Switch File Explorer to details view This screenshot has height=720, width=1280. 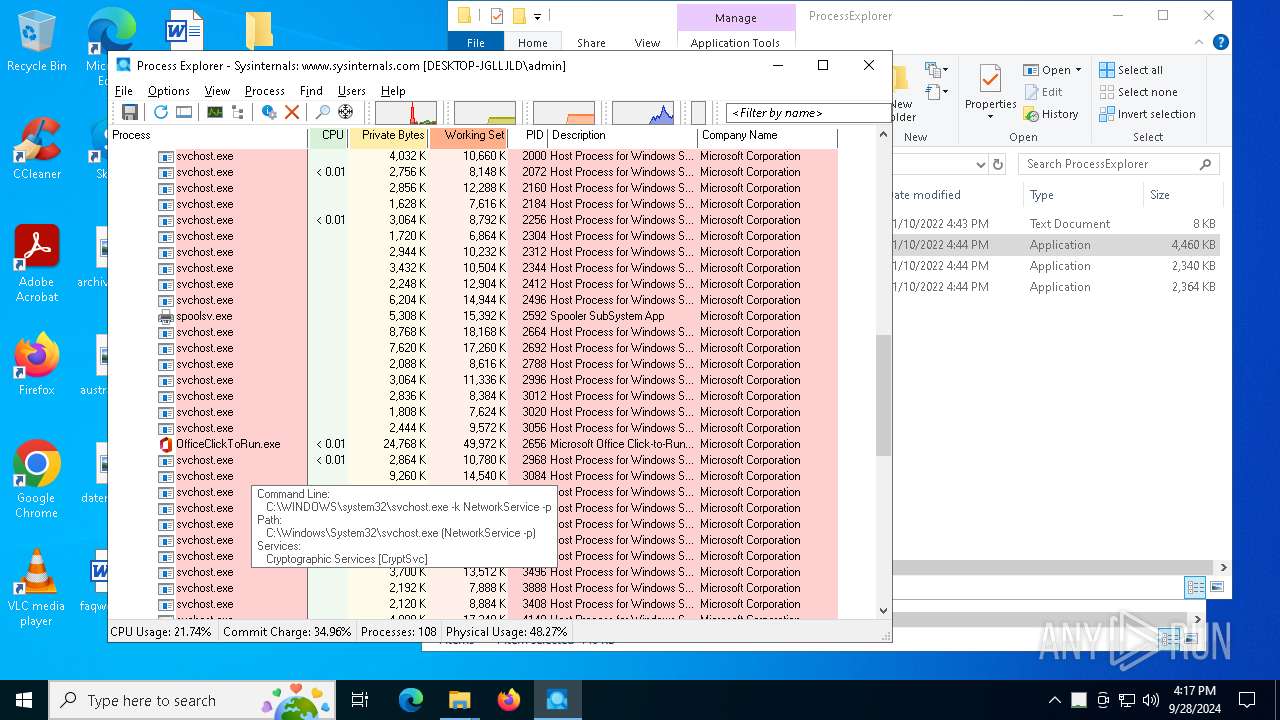pos(1195,588)
